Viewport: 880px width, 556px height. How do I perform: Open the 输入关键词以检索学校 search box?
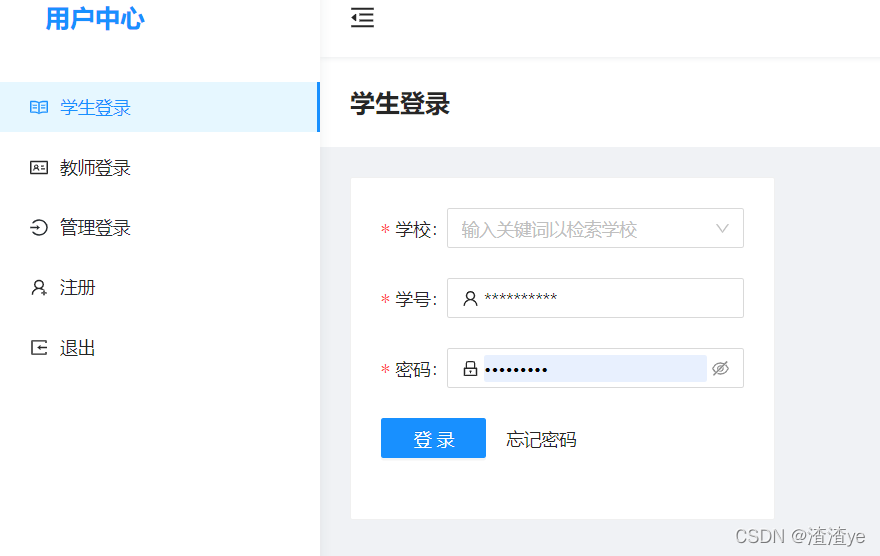point(595,228)
